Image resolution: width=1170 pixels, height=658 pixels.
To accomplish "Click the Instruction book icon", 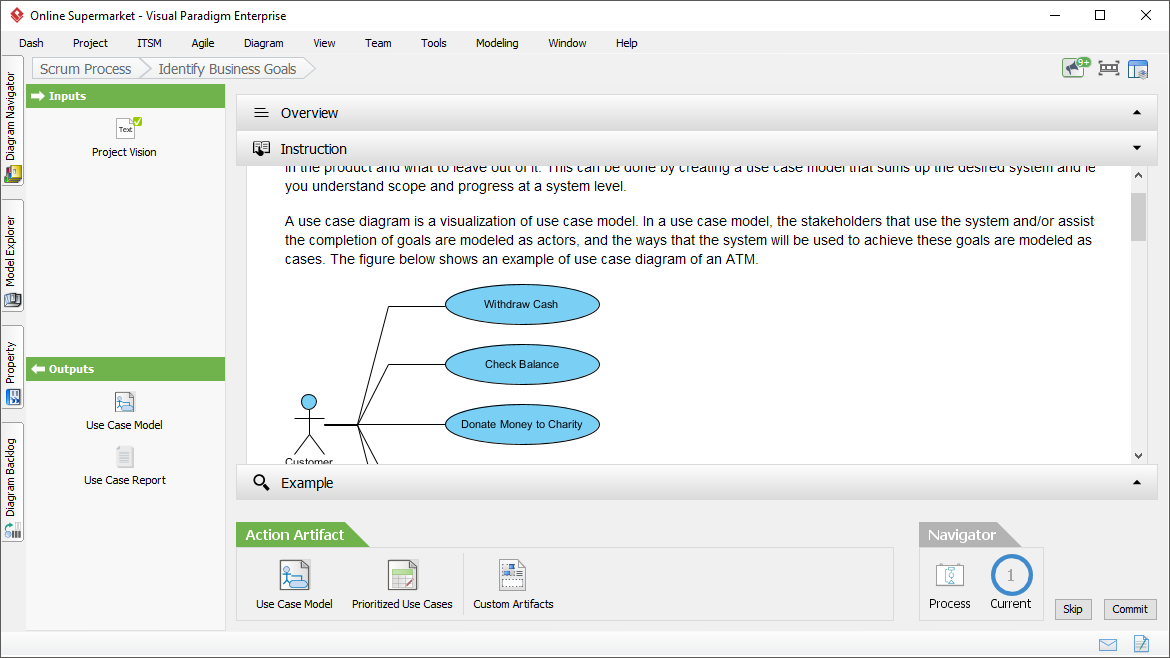I will point(261,148).
